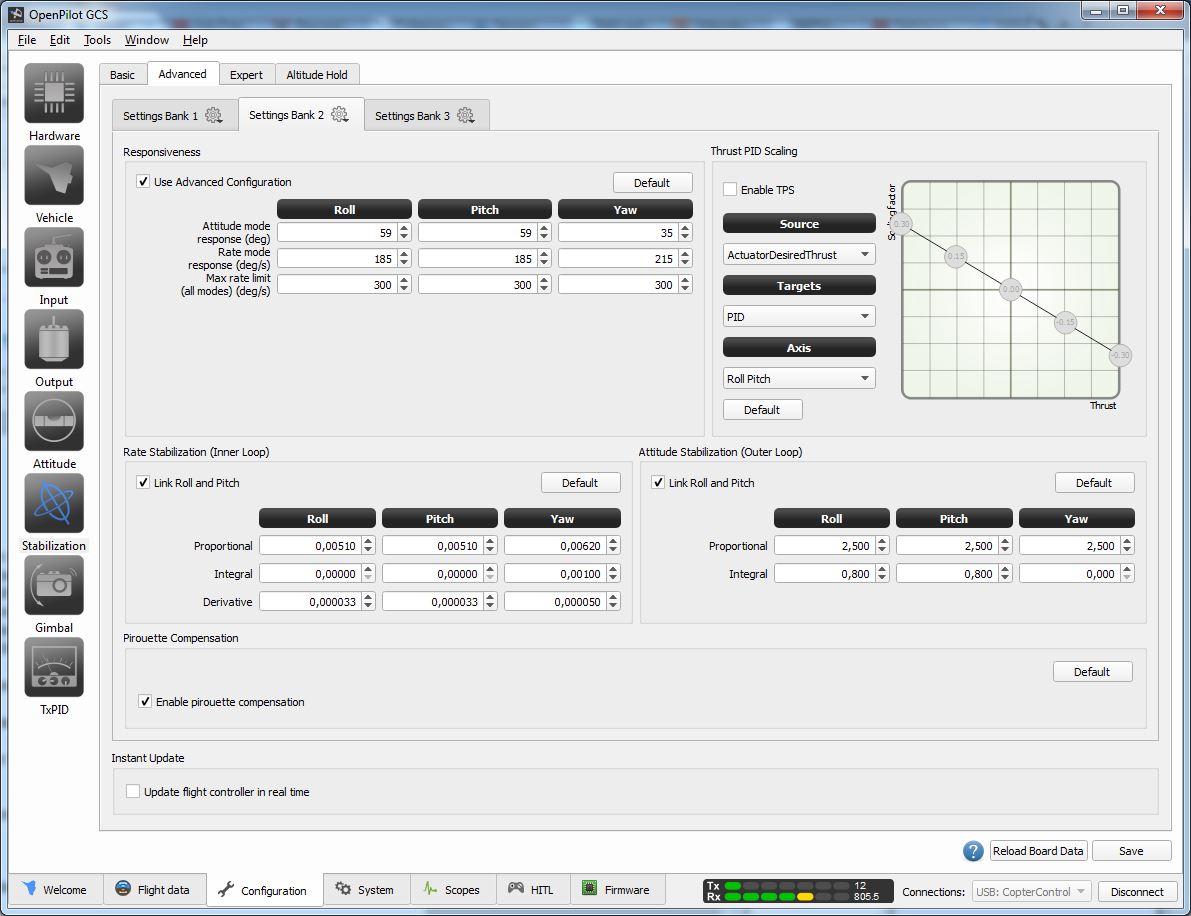The image size is (1191, 916).
Task: Open the Tools menu
Action: click(97, 40)
